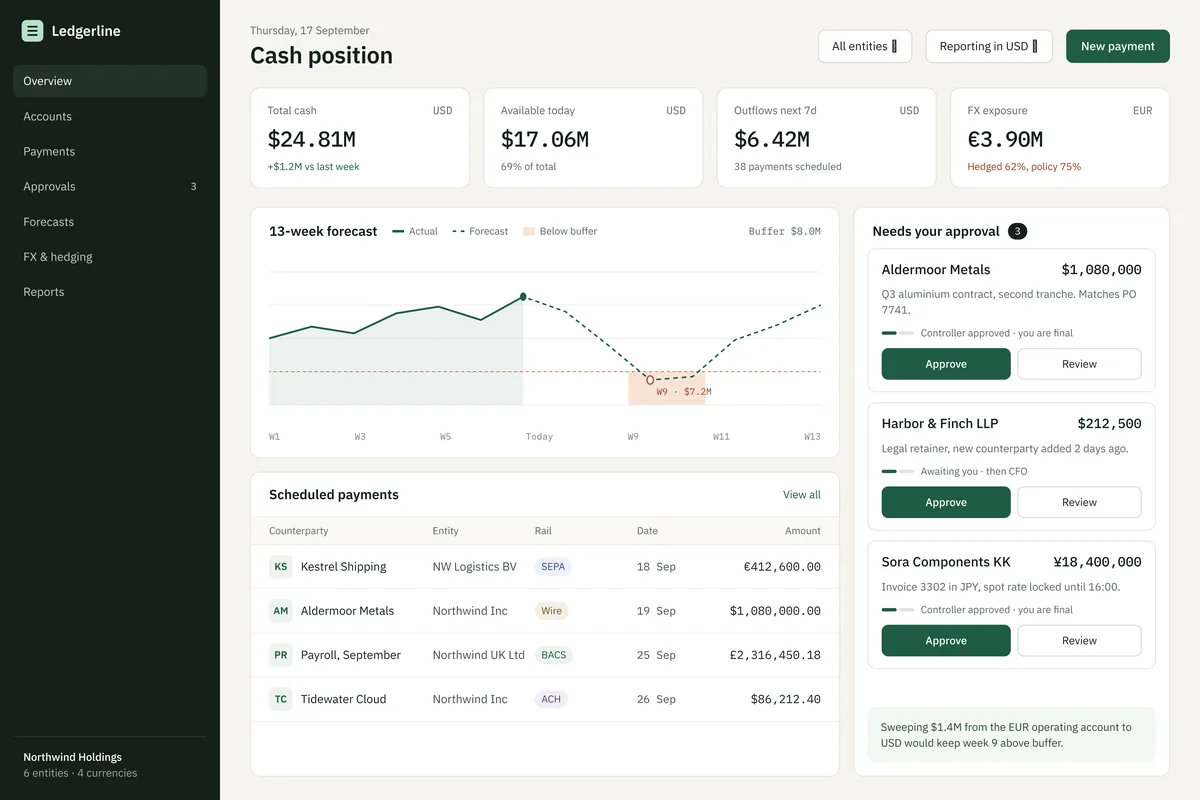Click Payroll, September counterparty name
1200x800 pixels.
point(351,655)
